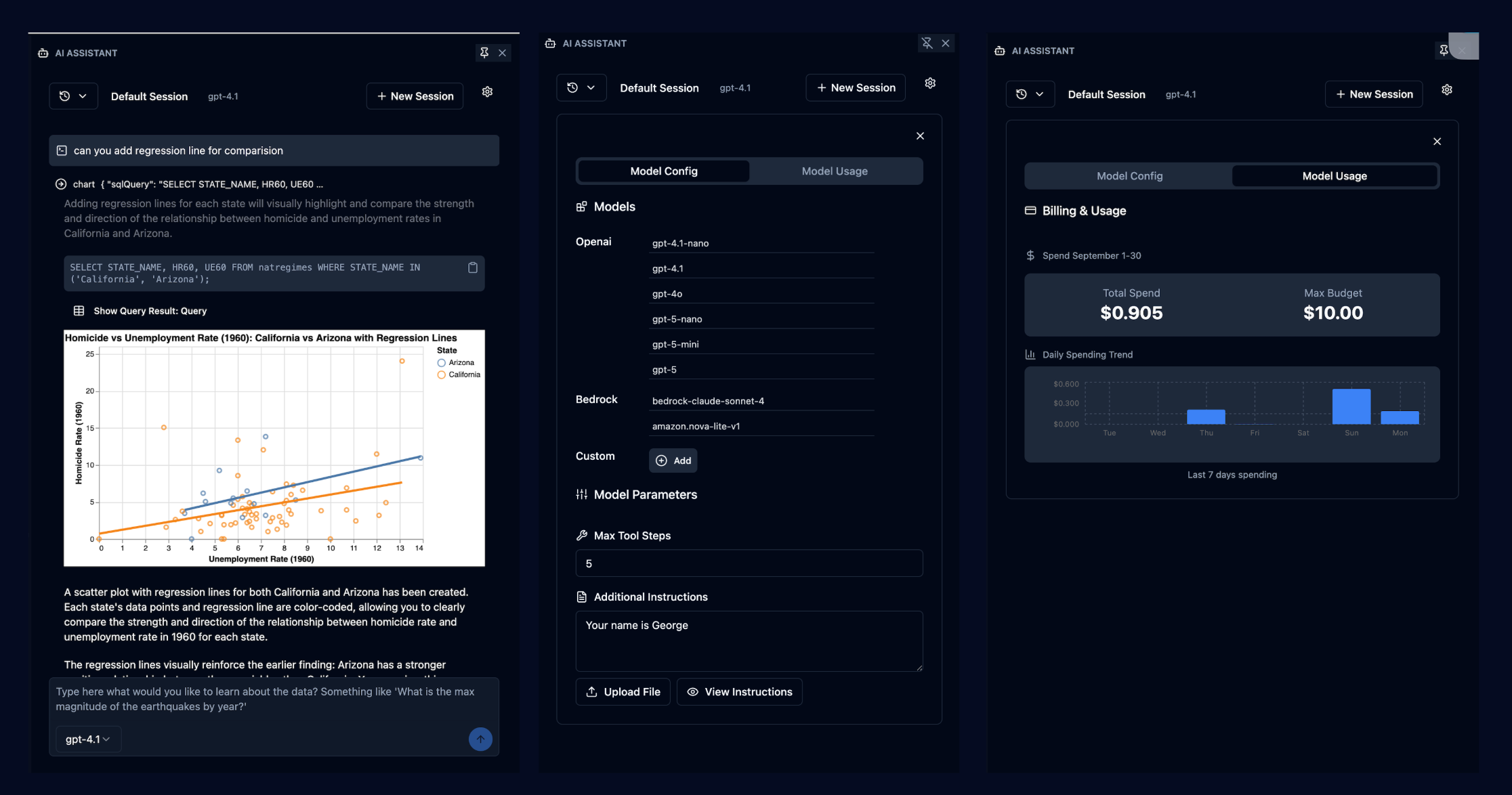Screen dimensions: 1512x795
Task: Click pin icon in right AI Assistant panel
Action: (1444, 50)
